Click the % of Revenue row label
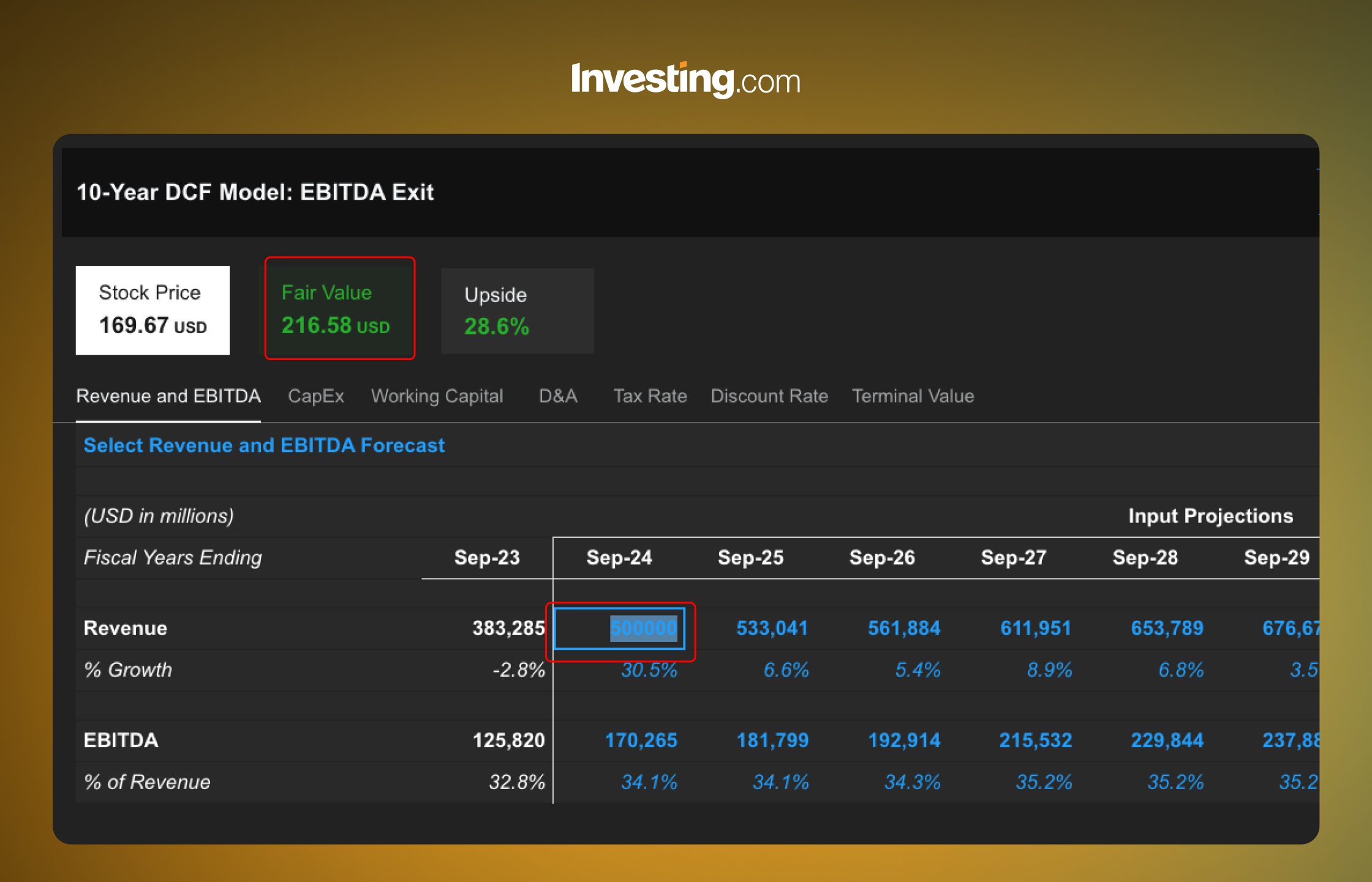 tap(147, 782)
